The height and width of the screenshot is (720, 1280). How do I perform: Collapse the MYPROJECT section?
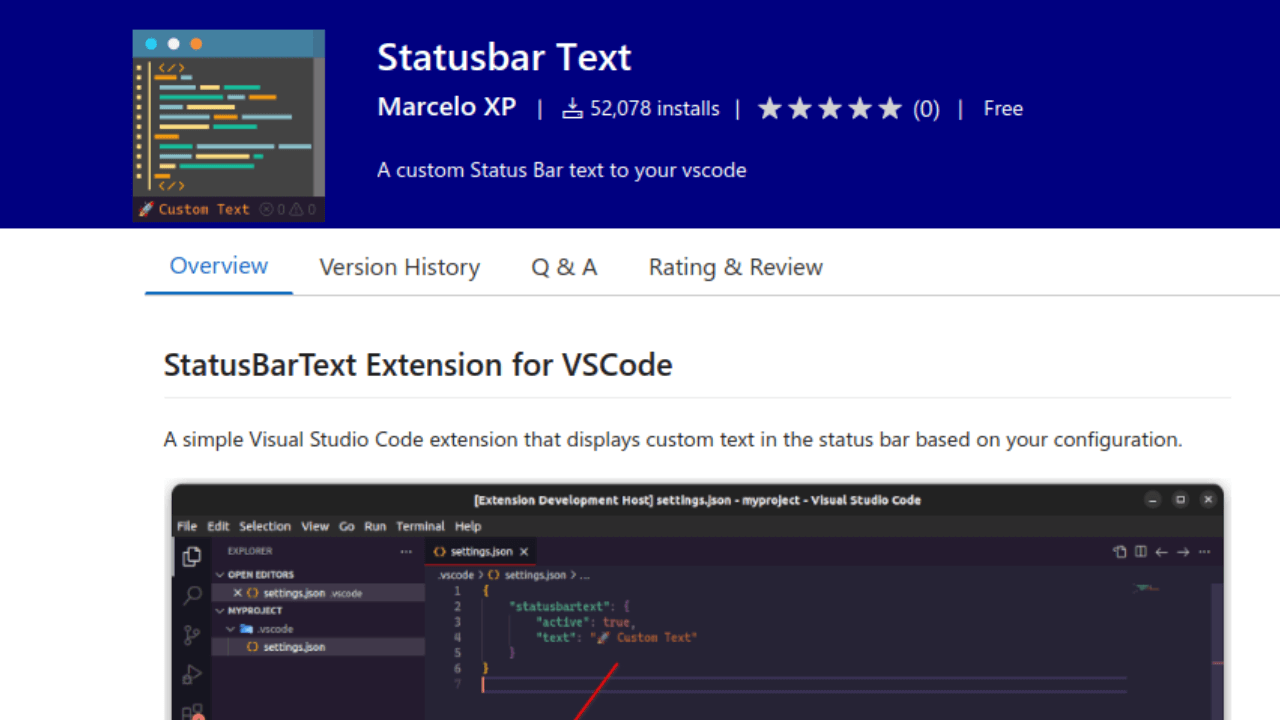tap(219, 610)
